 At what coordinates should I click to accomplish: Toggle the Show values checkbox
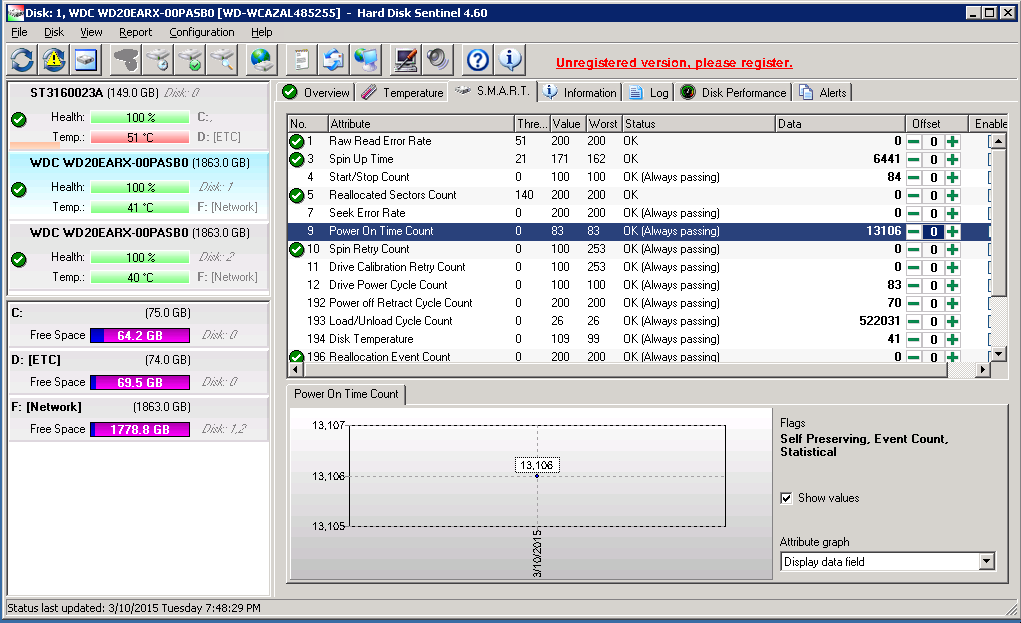(787, 498)
